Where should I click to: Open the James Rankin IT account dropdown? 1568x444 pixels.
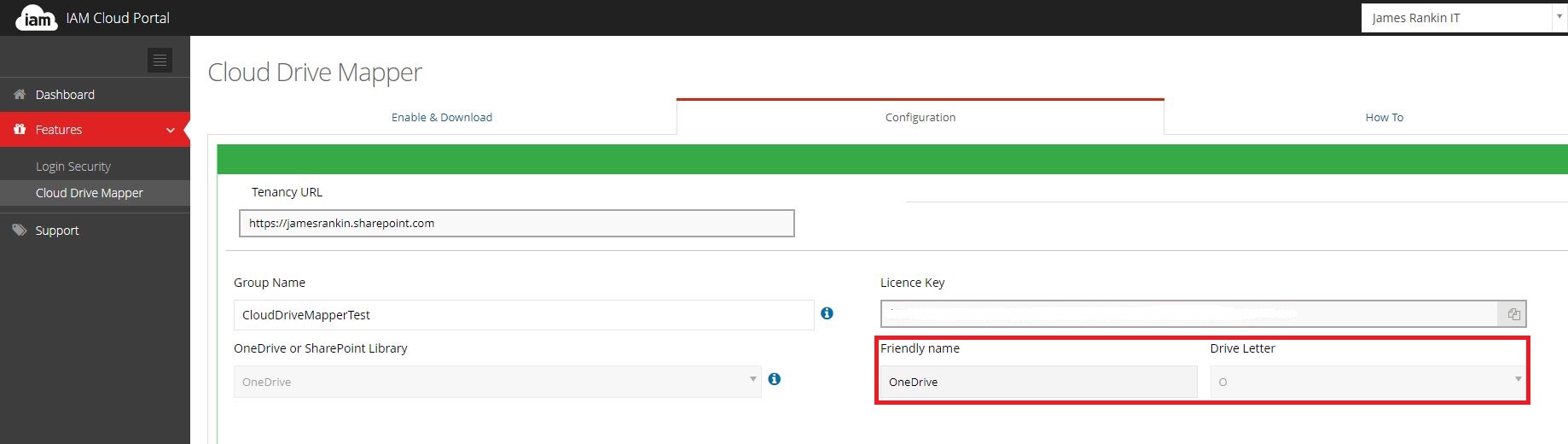click(x=1463, y=18)
